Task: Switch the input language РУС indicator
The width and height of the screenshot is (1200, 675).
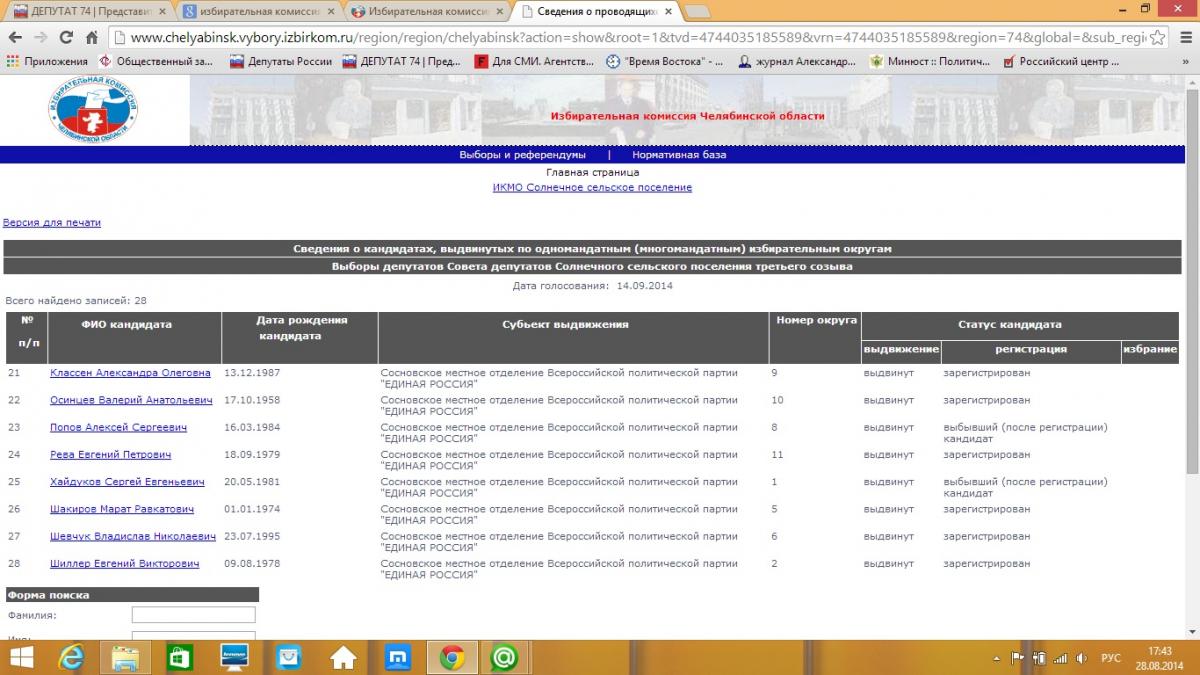Action: 1111,658
